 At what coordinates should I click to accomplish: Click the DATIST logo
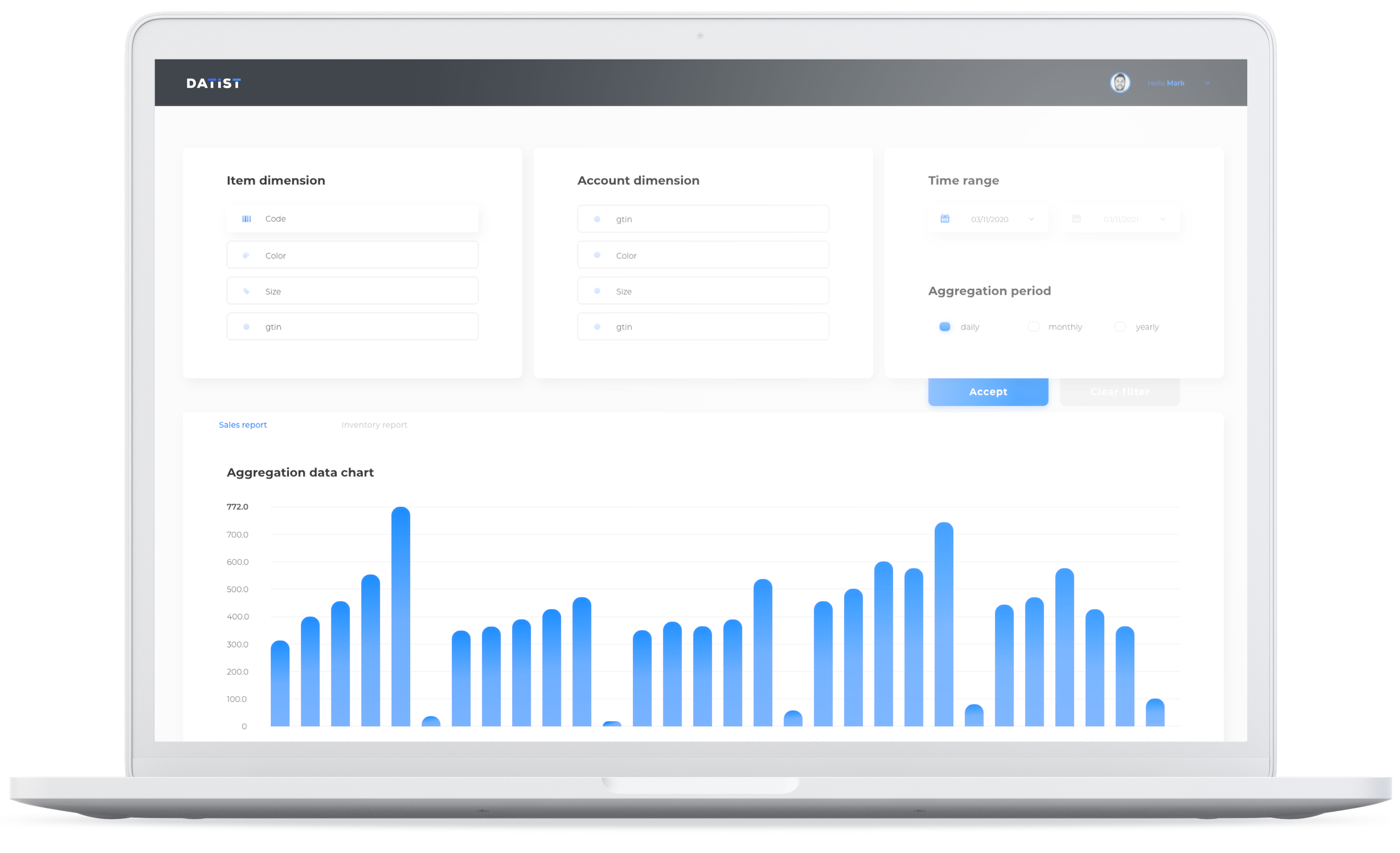click(213, 83)
